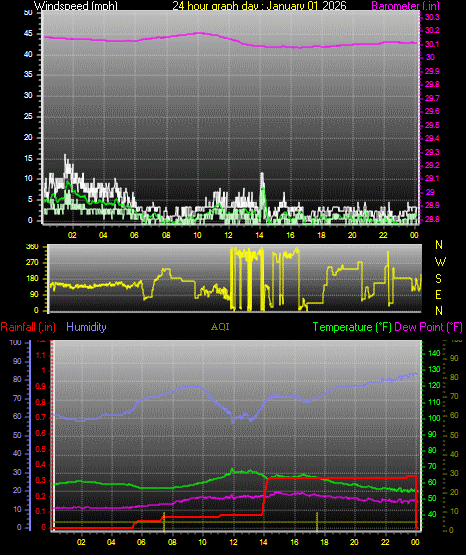Click the W compass letter beside wind direction chart
Screen dimensions: 466x555
click(440, 262)
